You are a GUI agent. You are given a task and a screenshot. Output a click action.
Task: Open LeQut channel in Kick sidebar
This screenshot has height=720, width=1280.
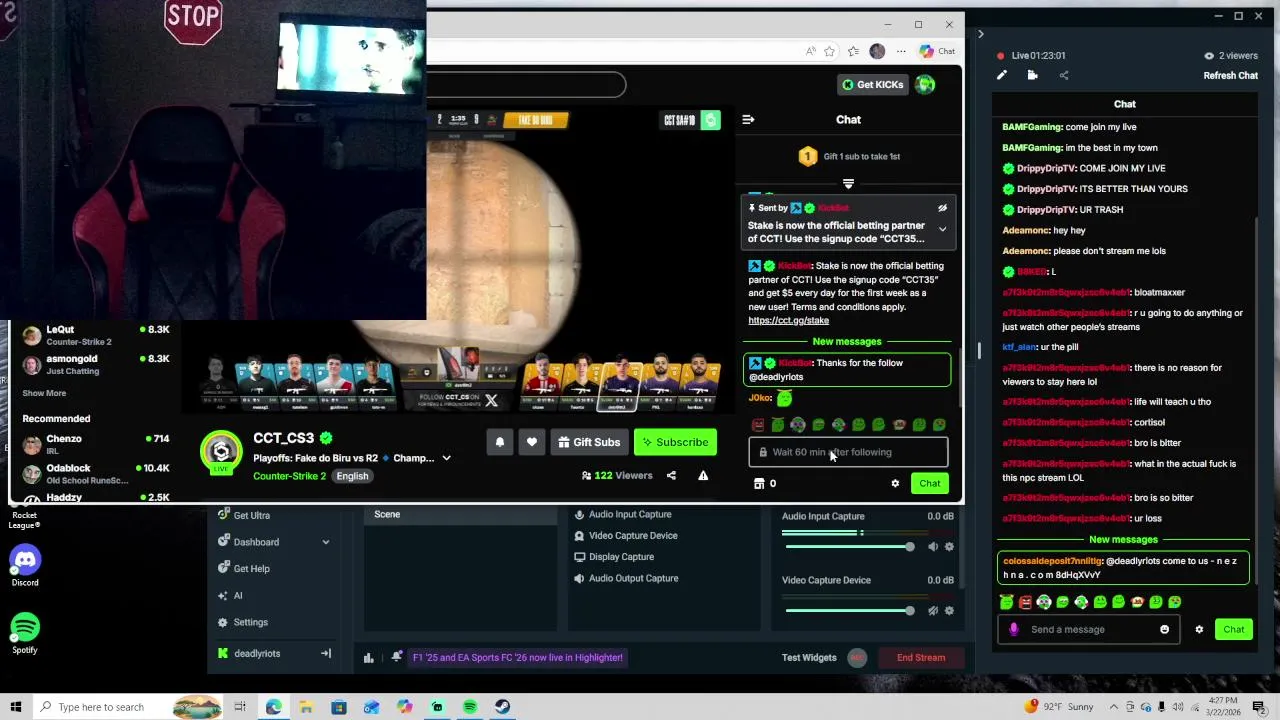[x=96, y=335]
